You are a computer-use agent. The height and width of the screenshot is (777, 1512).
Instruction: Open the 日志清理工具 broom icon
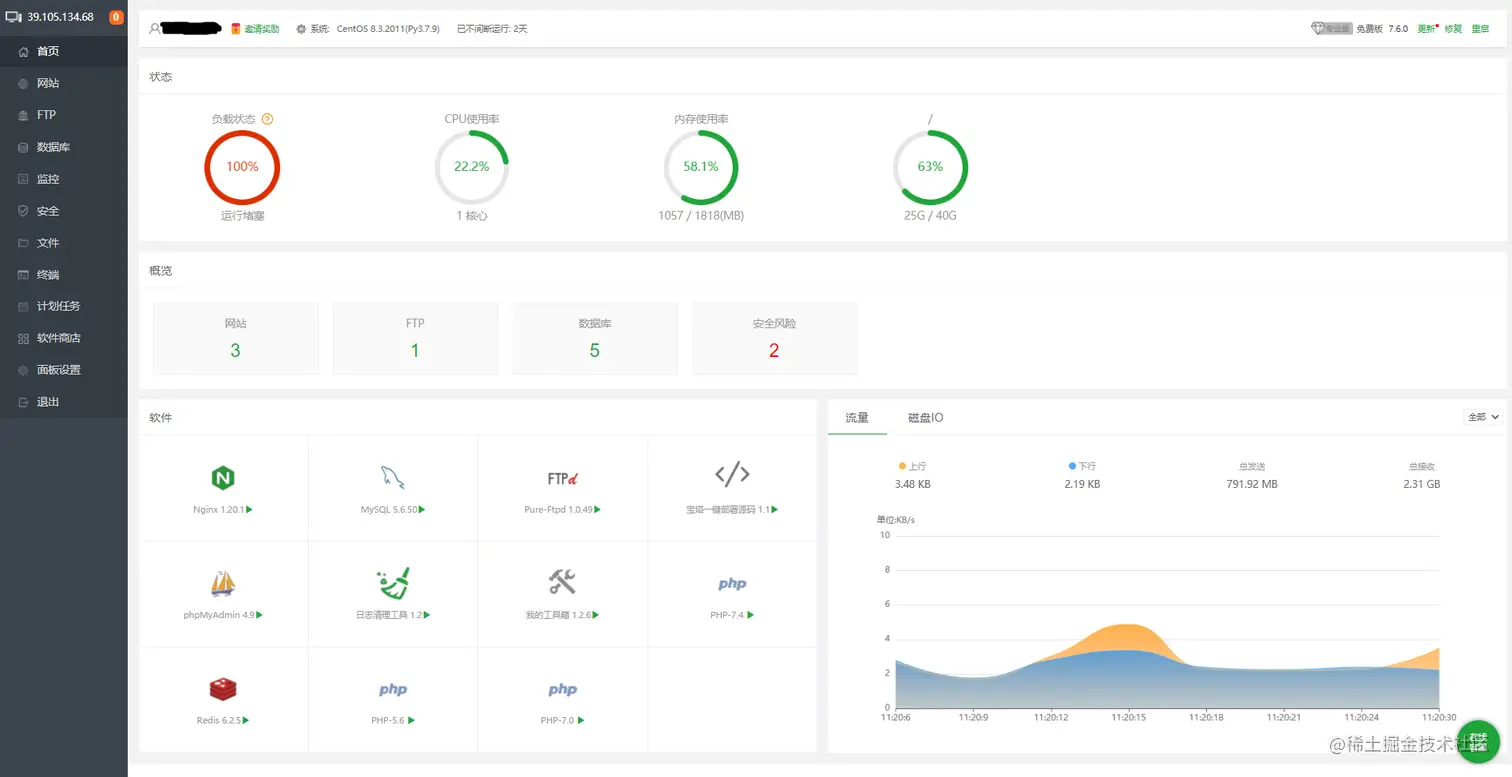[393, 582]
